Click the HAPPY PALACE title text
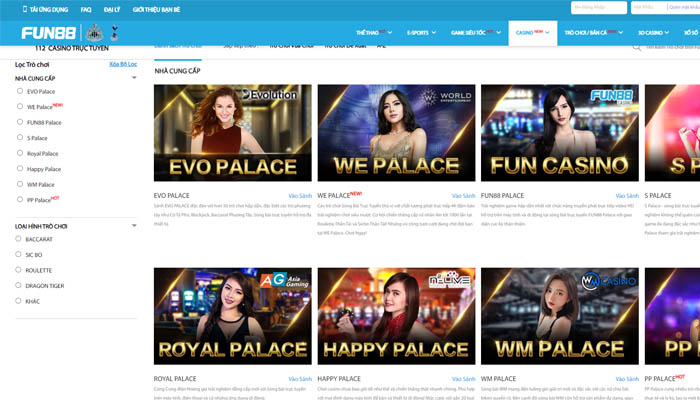Image resolution: width=700 pixels, height=400 pixels. click(x=339, y=379)
